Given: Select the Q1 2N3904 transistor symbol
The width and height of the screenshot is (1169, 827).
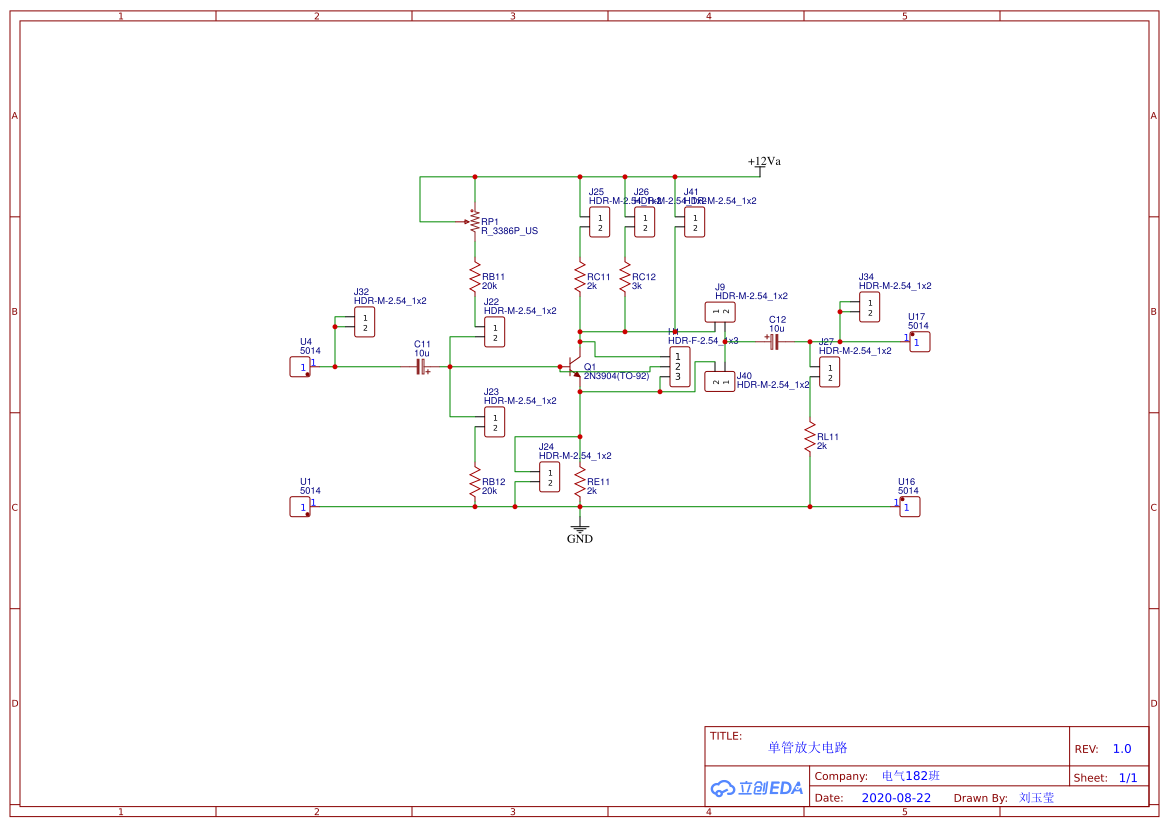Looking at the screenshot, I should (x=573, y=366).
